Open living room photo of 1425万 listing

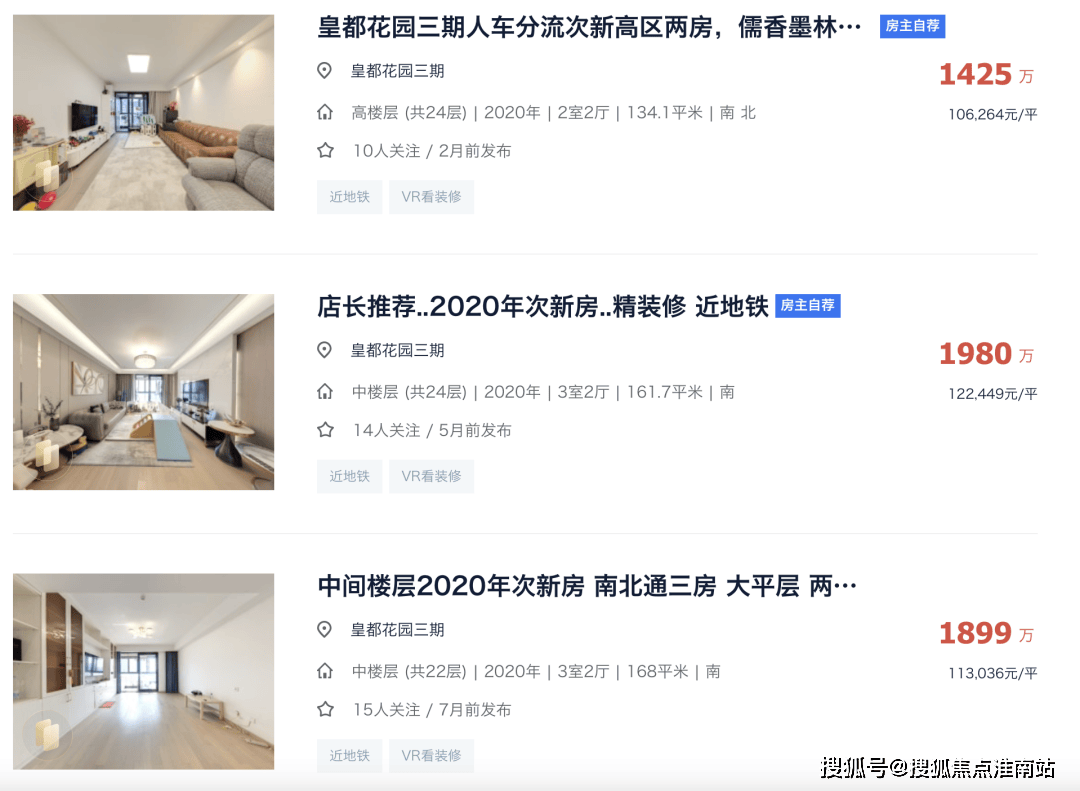pyautogui.click(x=143, y=112)
